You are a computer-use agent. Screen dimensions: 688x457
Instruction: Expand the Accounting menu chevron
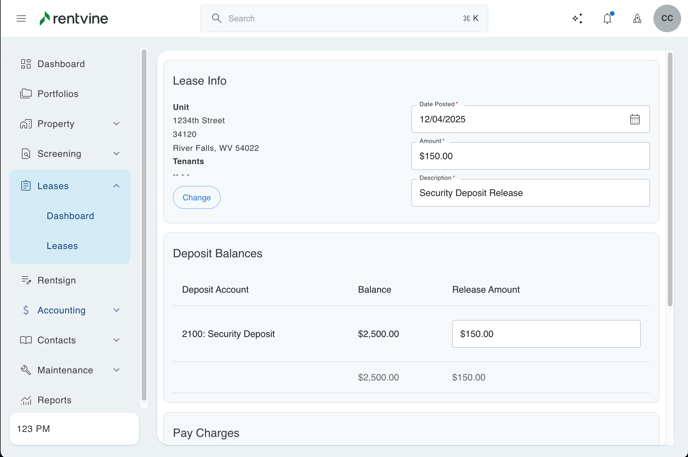pos(116,310)
